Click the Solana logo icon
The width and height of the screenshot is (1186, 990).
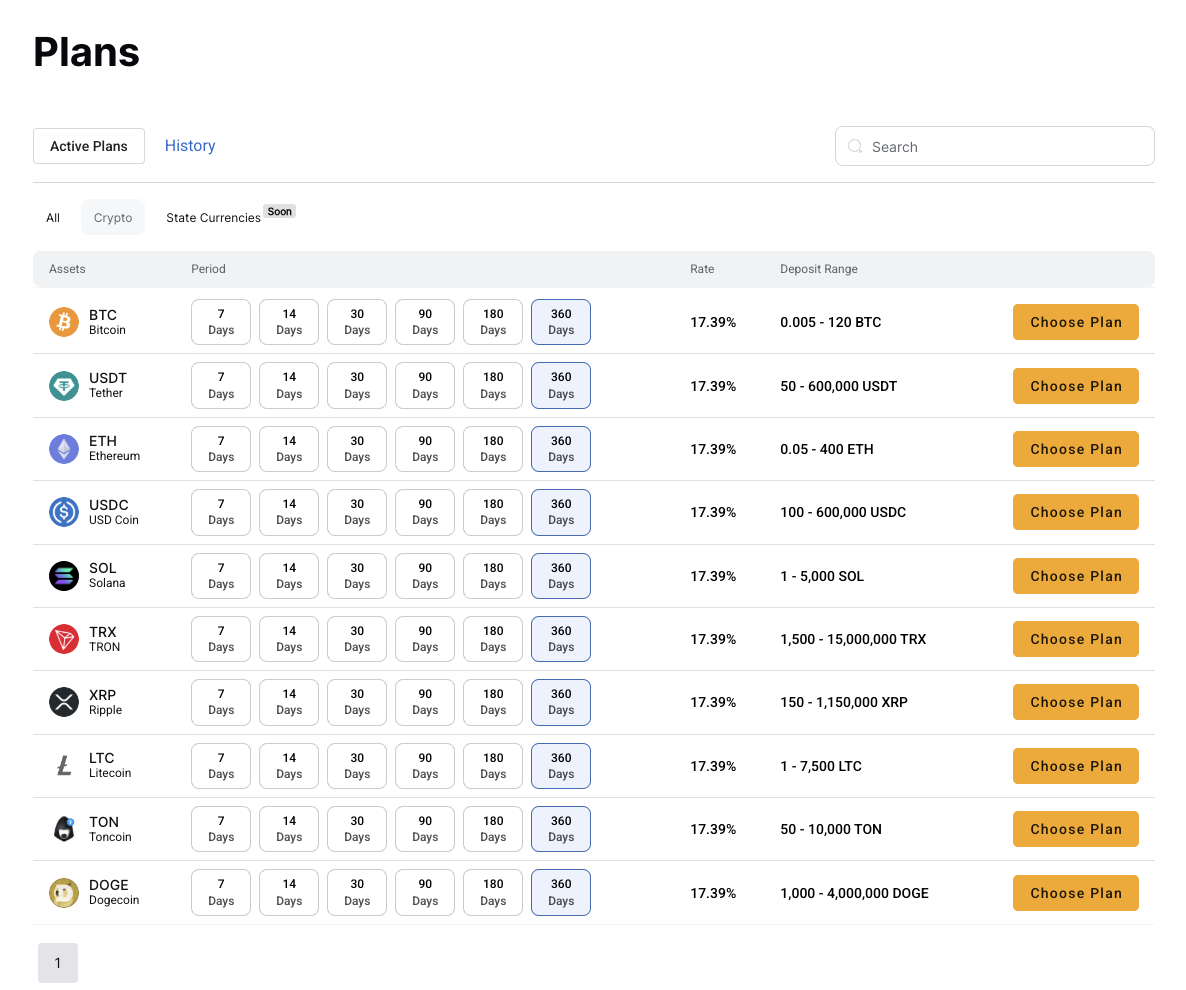[64, 576]
